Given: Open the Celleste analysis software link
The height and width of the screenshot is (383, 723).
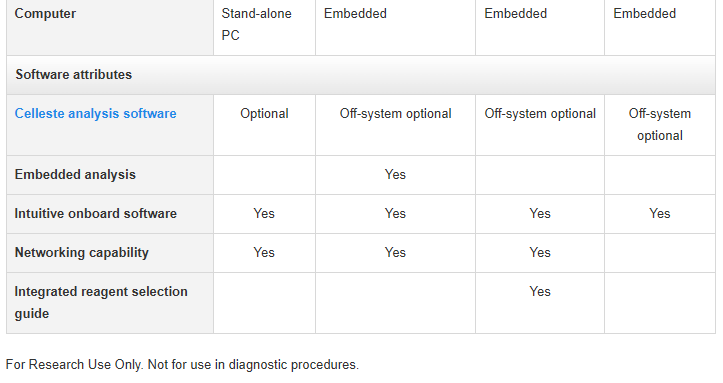Looking at the screenshot, I should (x=95, y=113).
